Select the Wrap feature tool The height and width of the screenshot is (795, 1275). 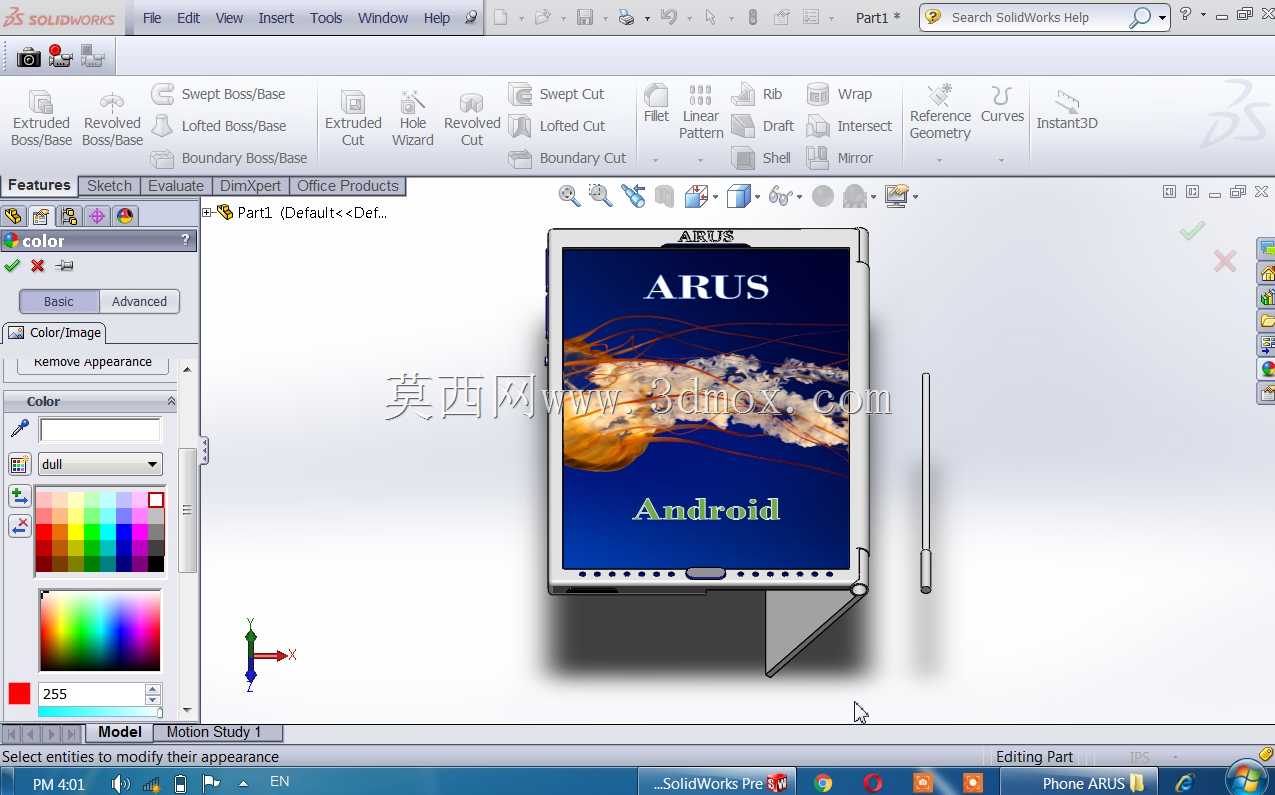(x=840, y=94)
